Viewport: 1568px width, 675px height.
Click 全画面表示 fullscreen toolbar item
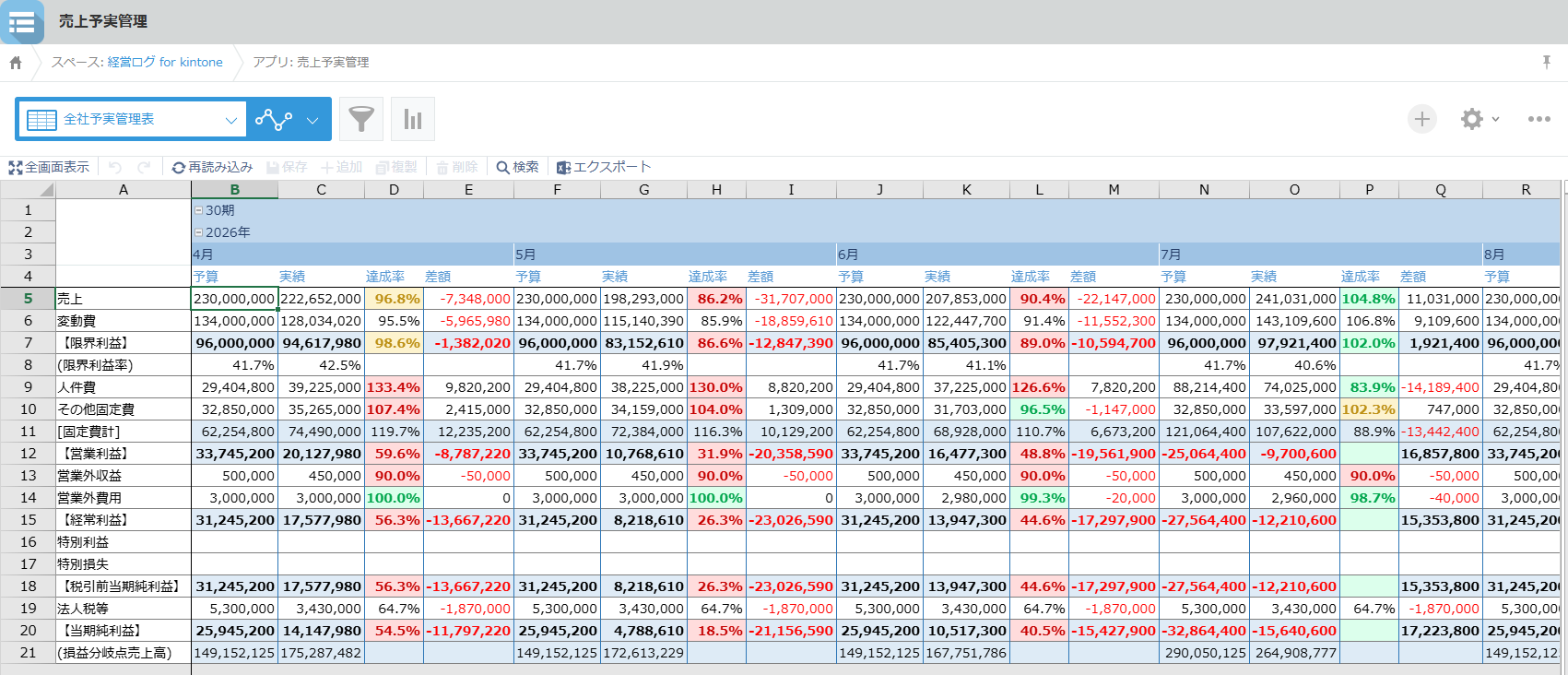tap(49, 167)
